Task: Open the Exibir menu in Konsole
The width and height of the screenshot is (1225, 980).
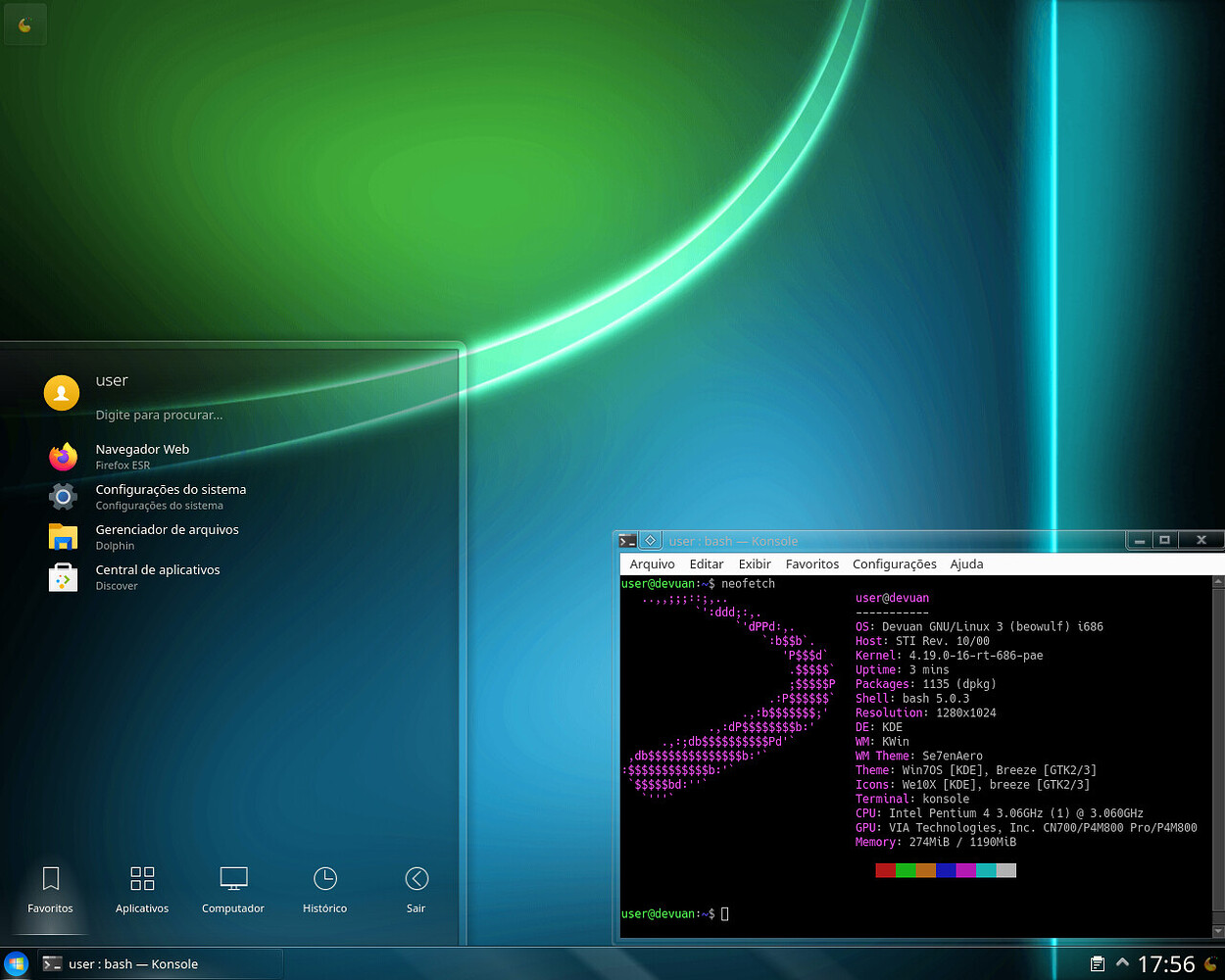Action: pos(755,564)
